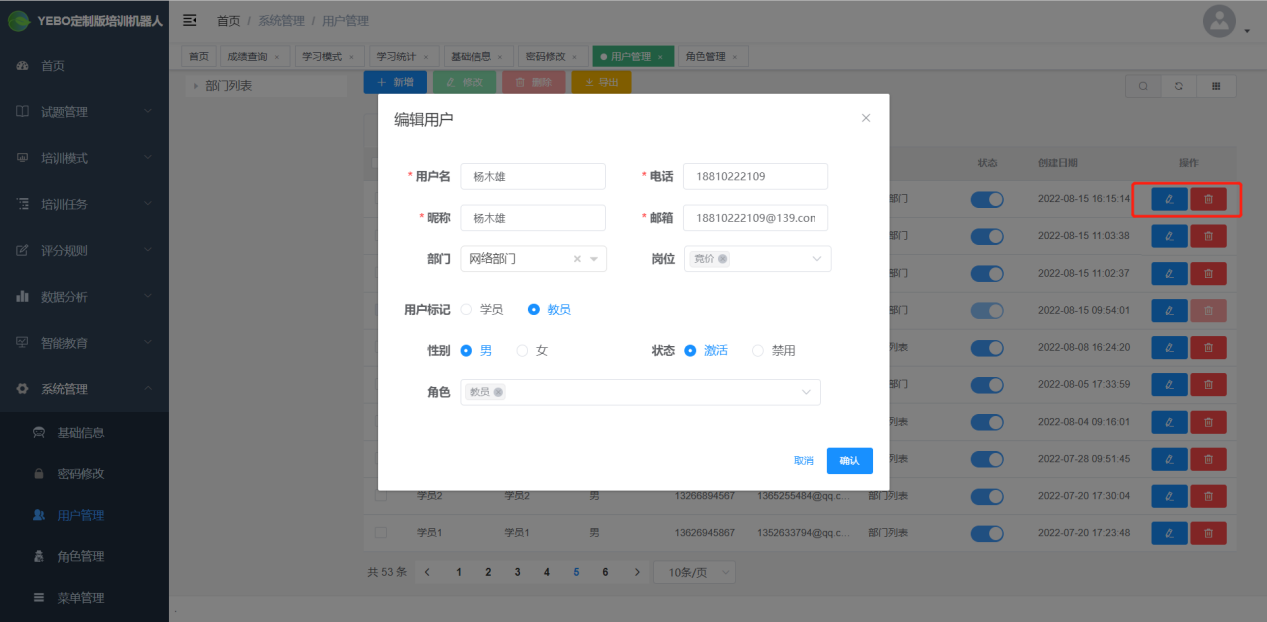
Task: Delete the user created 2022-08-15 11:03:38
Action: click(x=1208, y=236)
